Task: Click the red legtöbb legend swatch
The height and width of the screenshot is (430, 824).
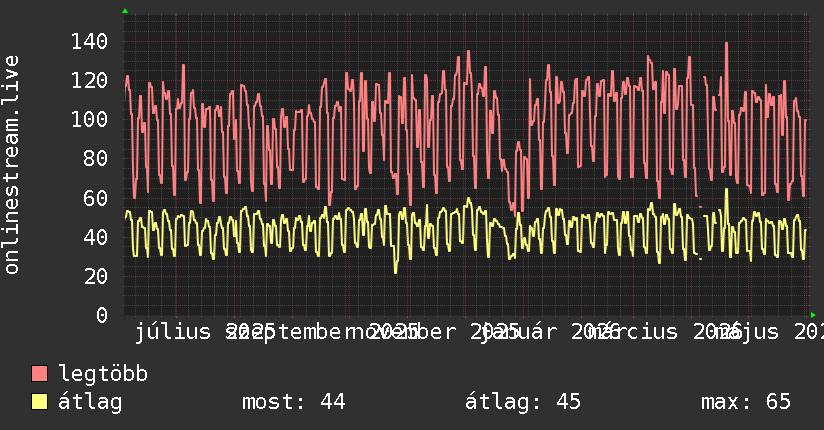Action: [x=39, y=373]
